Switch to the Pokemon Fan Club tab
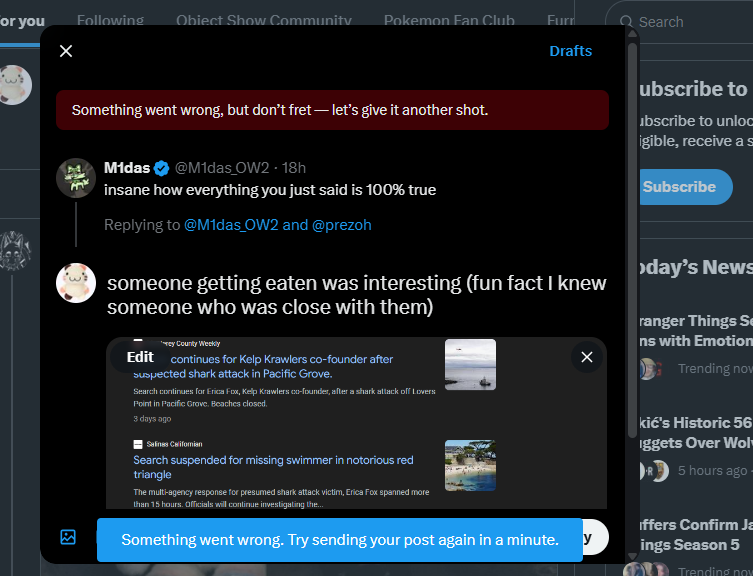The height and width of the screenshot is (576, 753). tap(449, 21)
